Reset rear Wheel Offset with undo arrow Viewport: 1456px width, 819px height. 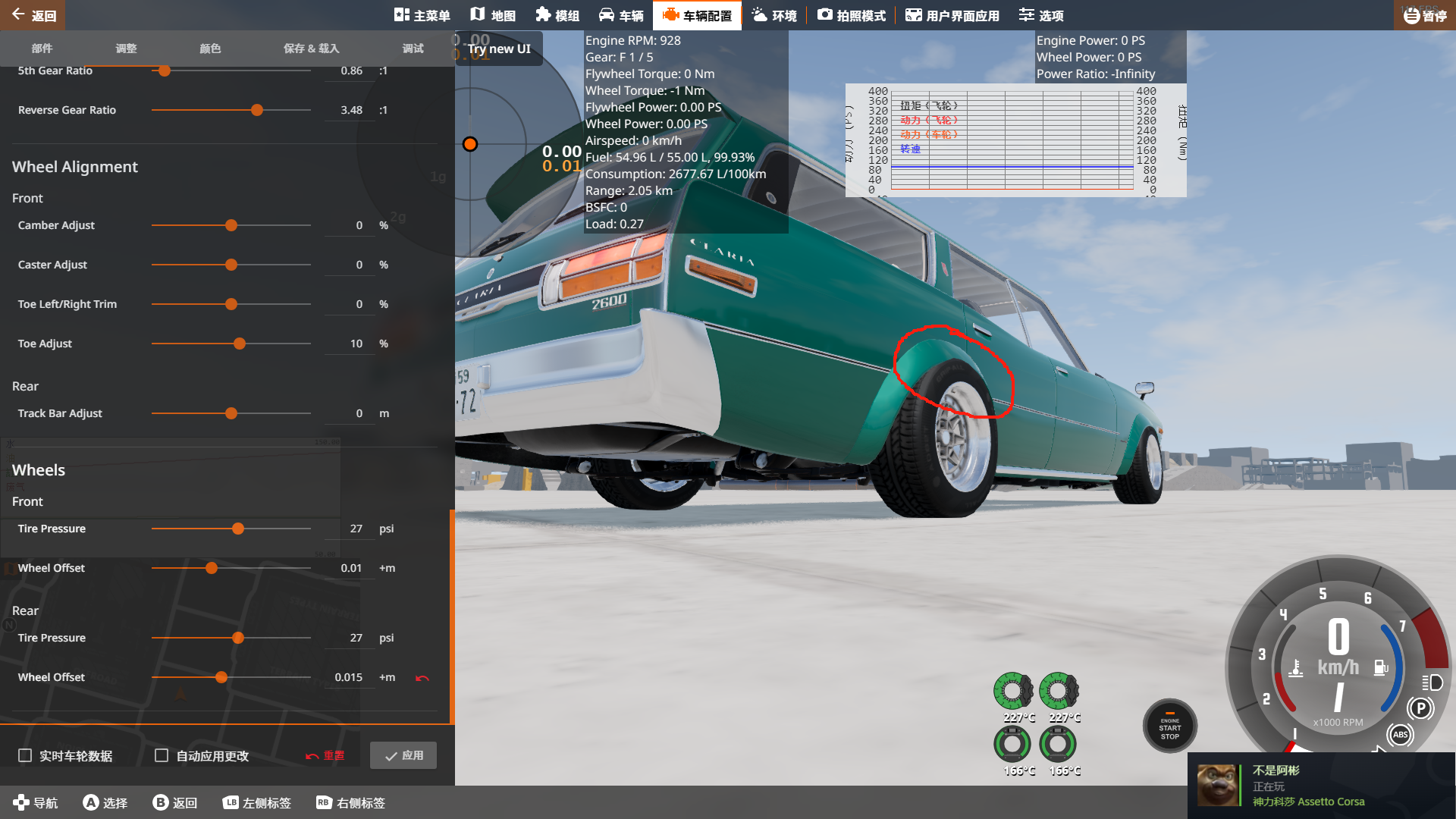click(x=422, y=678)
